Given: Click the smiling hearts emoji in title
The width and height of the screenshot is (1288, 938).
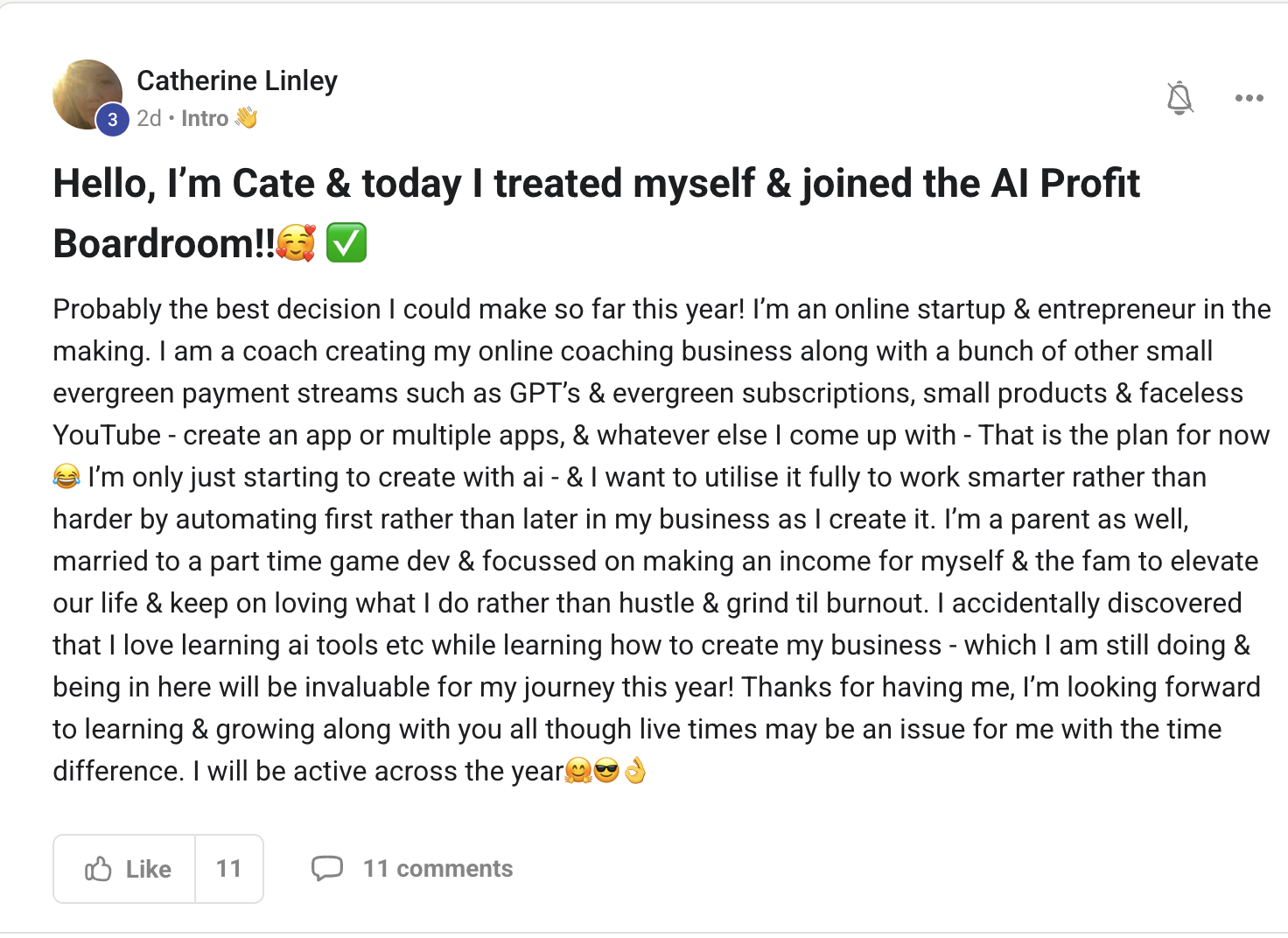Looking at the screenshot, I should 296,242.
